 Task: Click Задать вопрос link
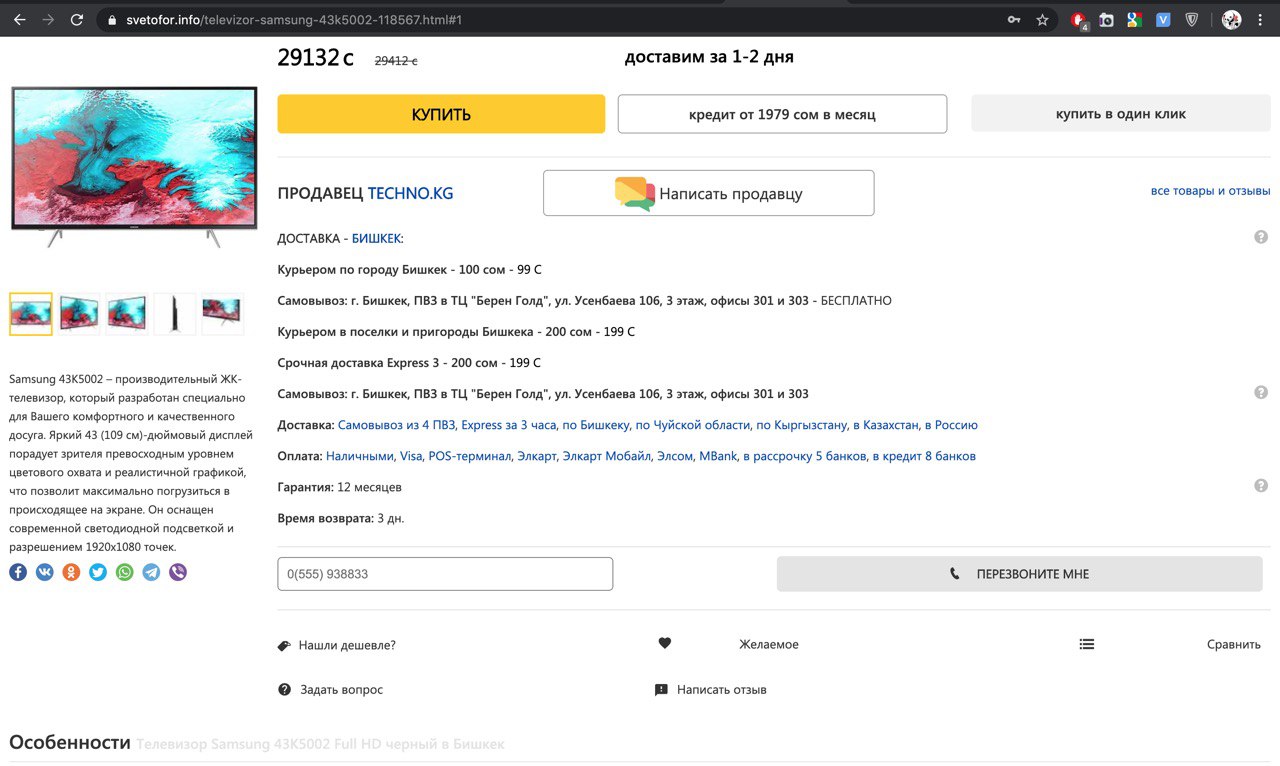(x=341, y=689)
